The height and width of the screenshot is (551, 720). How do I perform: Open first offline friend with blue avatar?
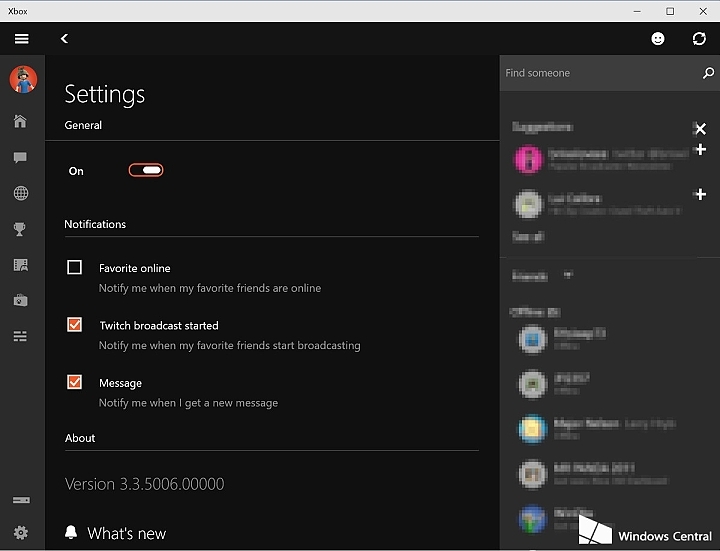[533, 339]
